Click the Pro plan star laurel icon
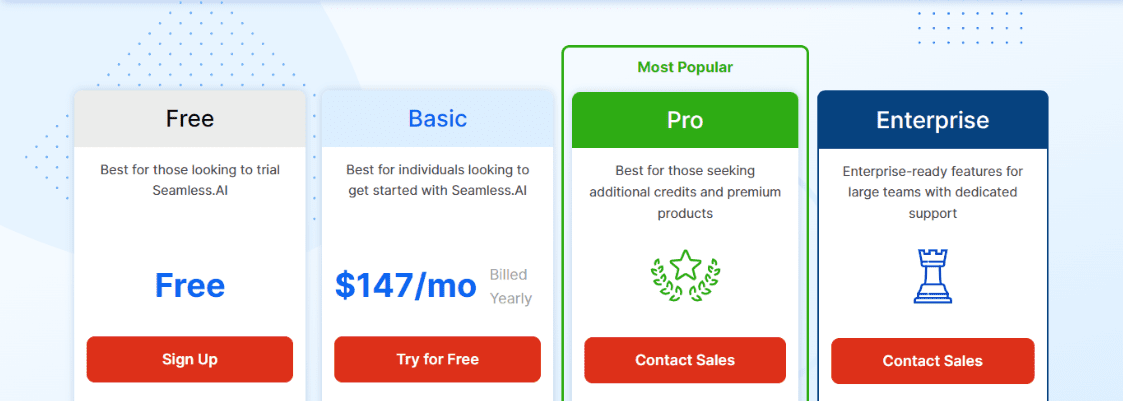This screenshot has width=1124, height=402. coord(685,276)
